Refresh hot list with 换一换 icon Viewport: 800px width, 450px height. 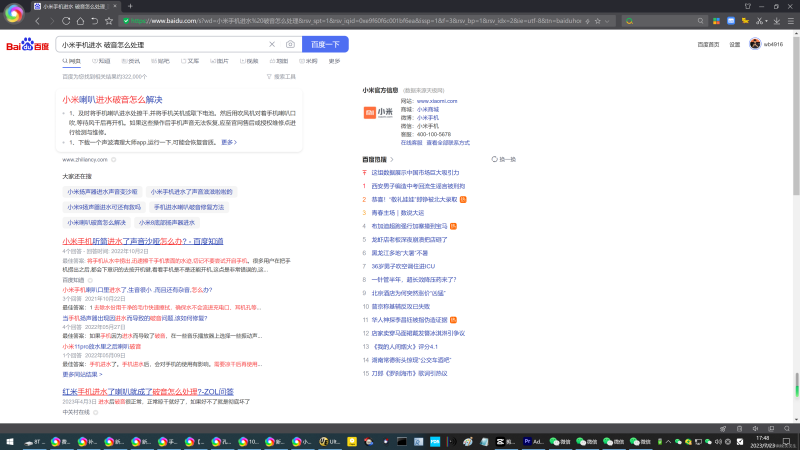504,159
